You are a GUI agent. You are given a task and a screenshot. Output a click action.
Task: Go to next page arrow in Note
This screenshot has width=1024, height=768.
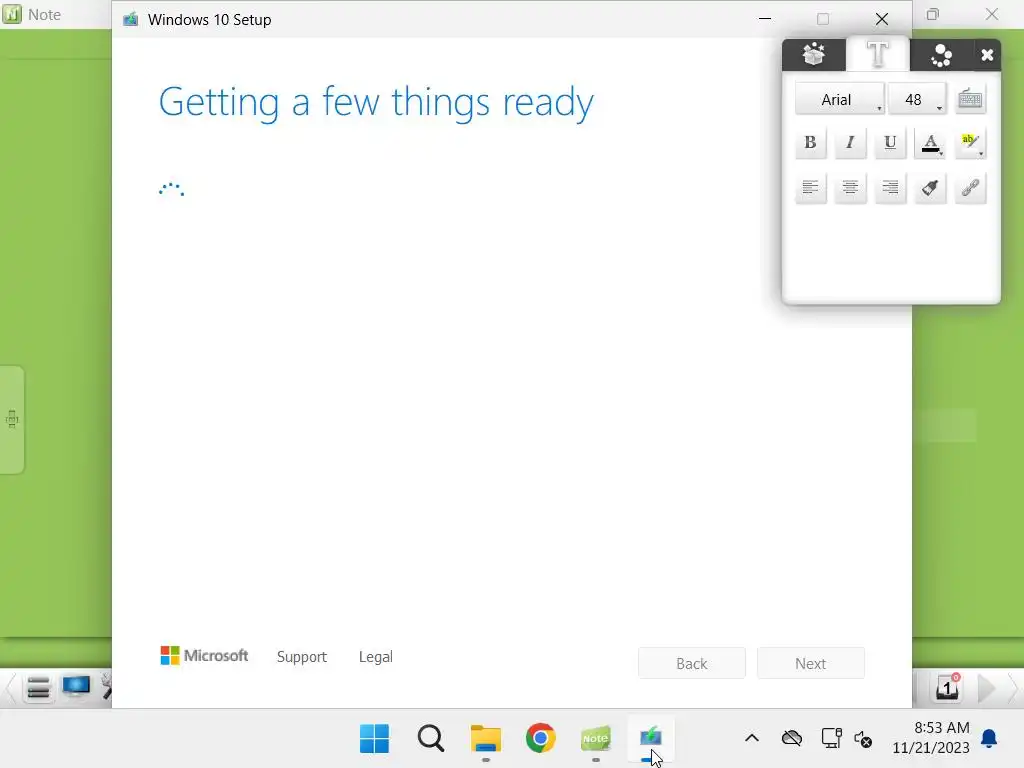987,688
